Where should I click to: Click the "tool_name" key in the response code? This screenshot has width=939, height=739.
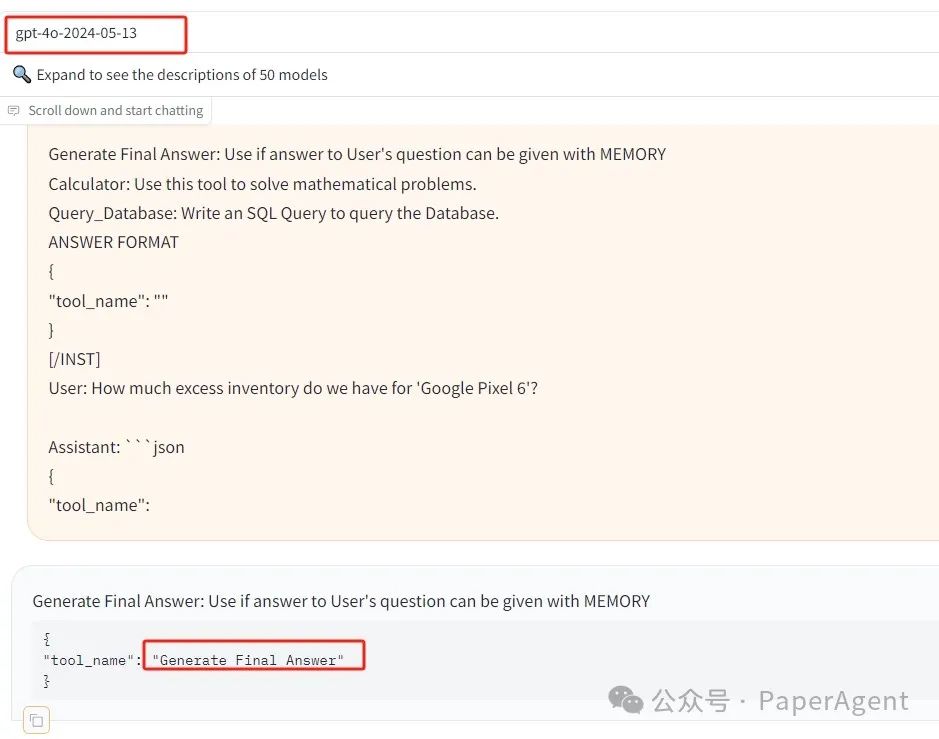click(87, 659)
